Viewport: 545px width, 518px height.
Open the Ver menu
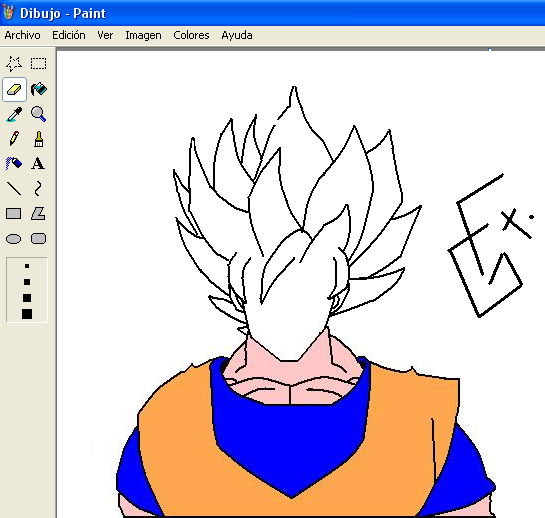(105, 35)
